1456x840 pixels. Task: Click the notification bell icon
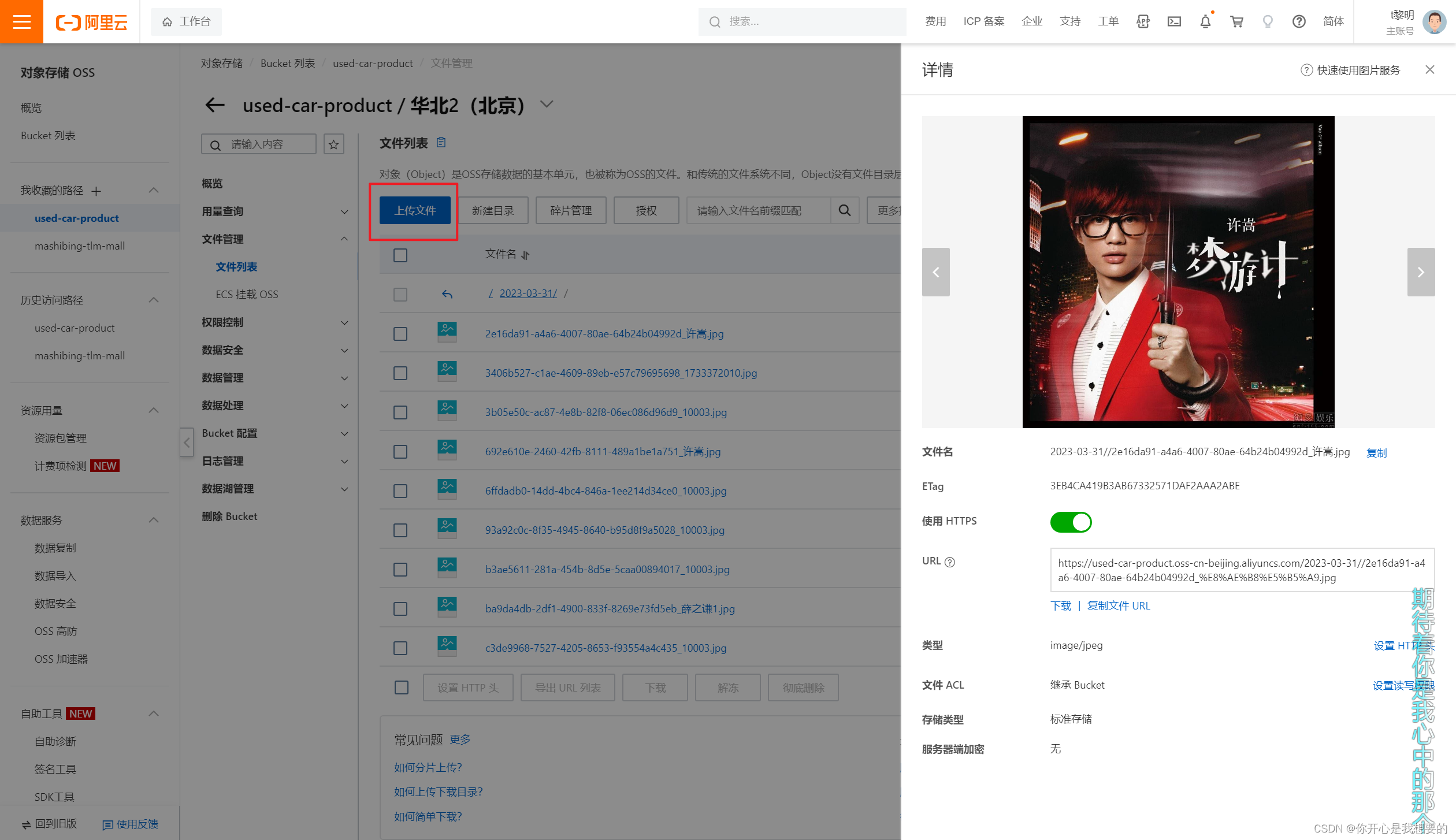1205,22
